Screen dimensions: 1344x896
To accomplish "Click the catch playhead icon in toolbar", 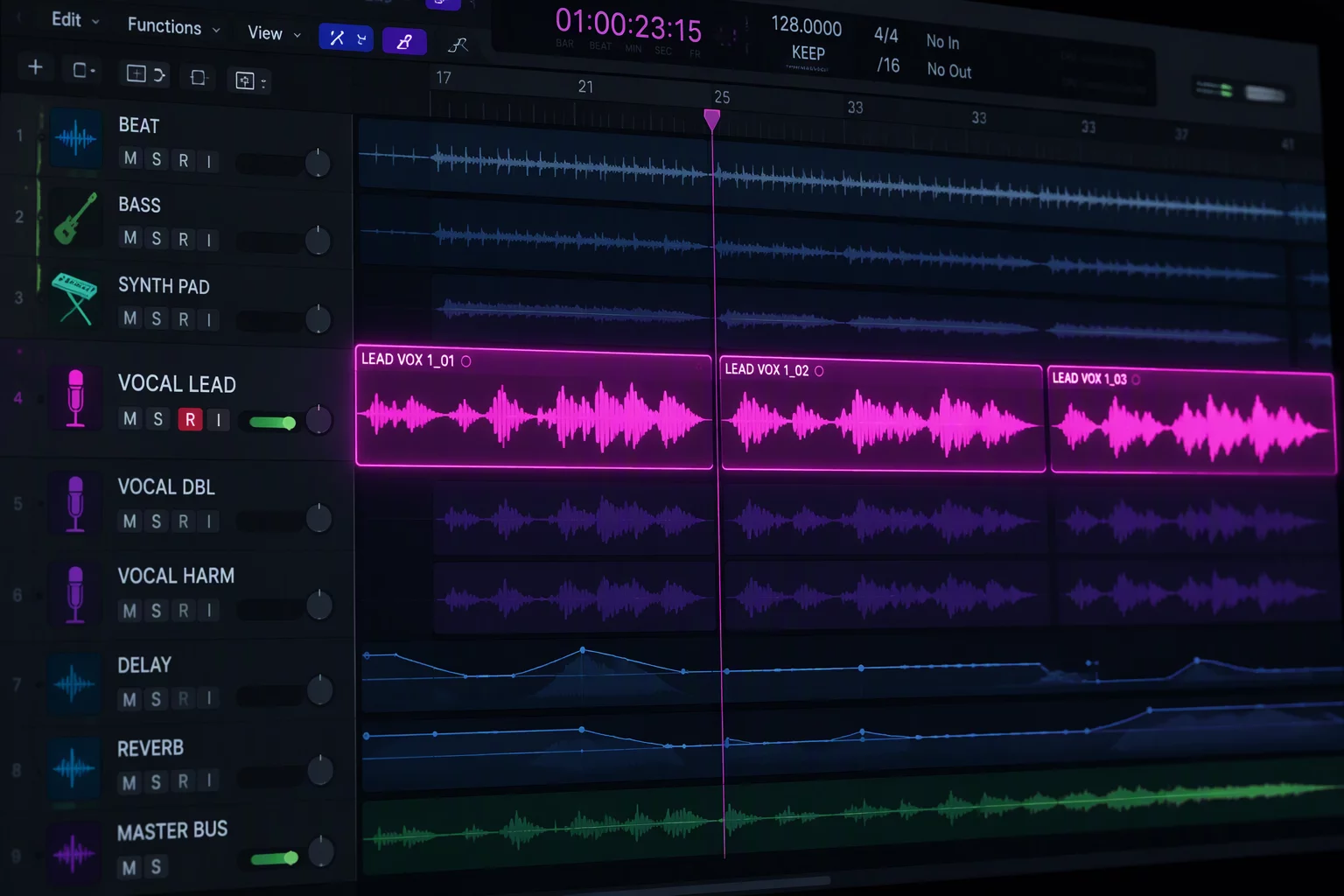I will (198, 78).
